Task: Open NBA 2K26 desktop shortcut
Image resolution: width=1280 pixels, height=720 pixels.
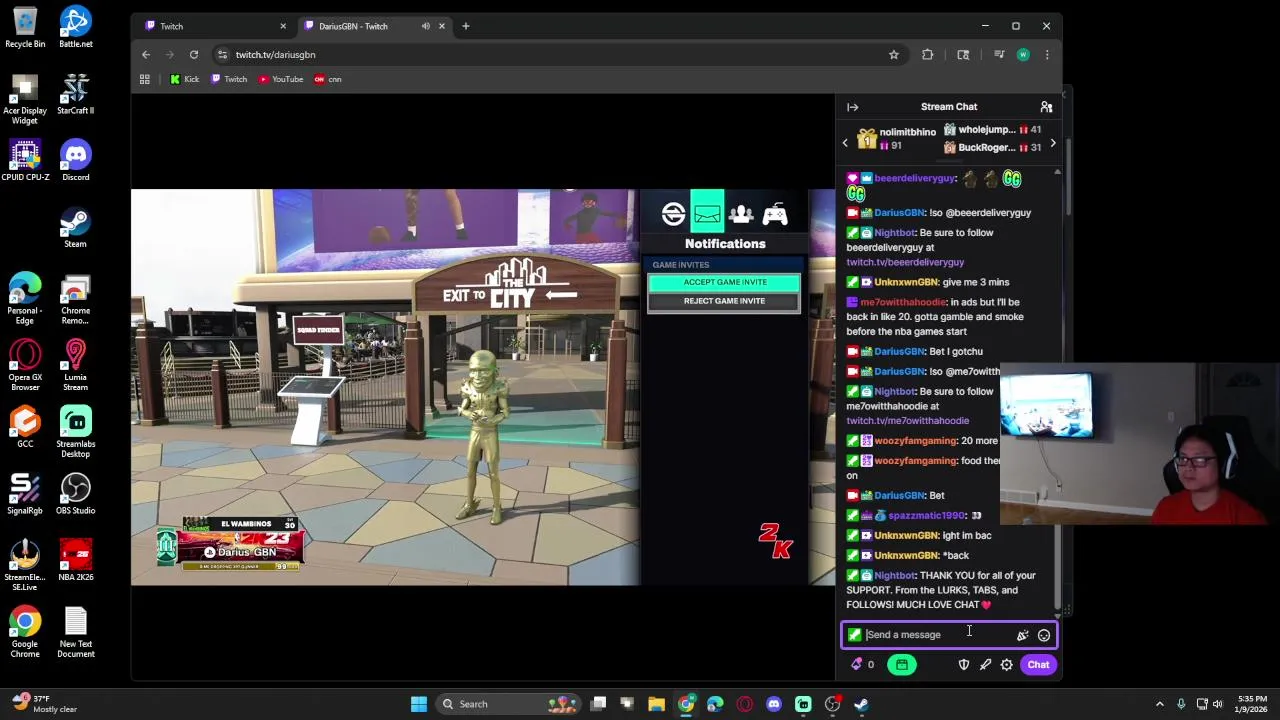Action: 75,560
